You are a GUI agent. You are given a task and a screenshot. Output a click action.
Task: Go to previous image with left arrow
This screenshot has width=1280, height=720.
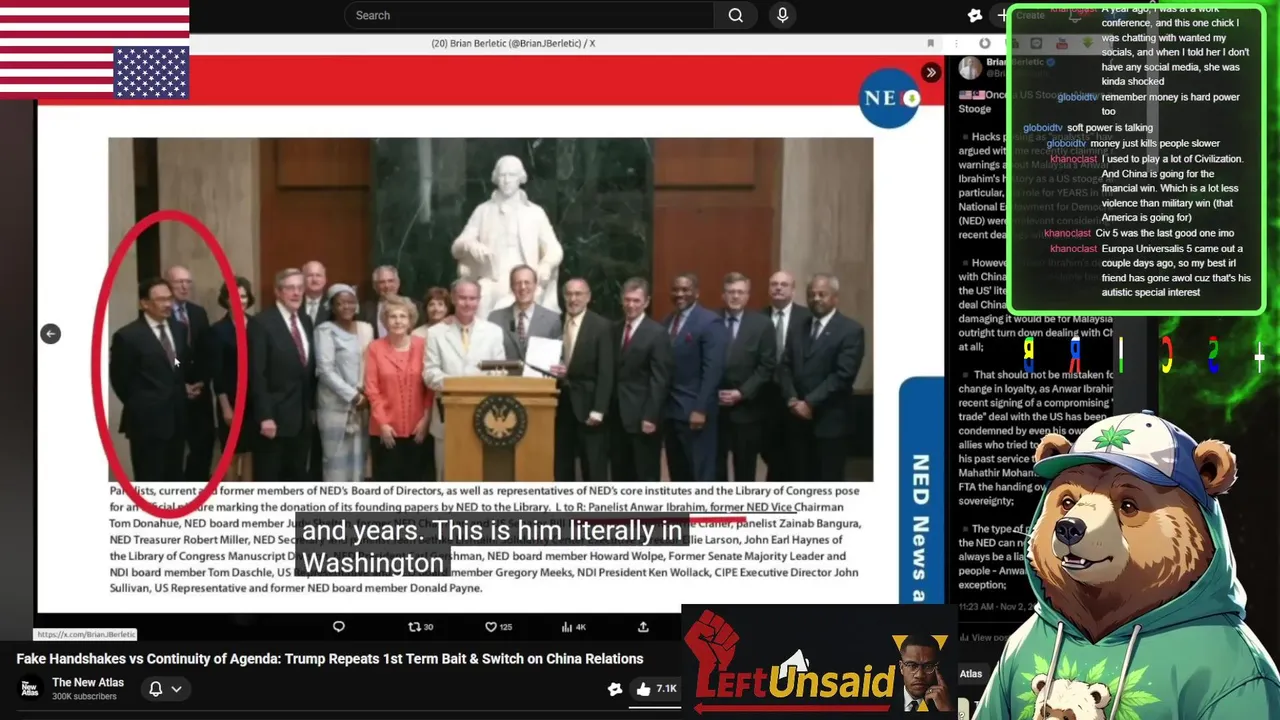(x=50, y=334)
